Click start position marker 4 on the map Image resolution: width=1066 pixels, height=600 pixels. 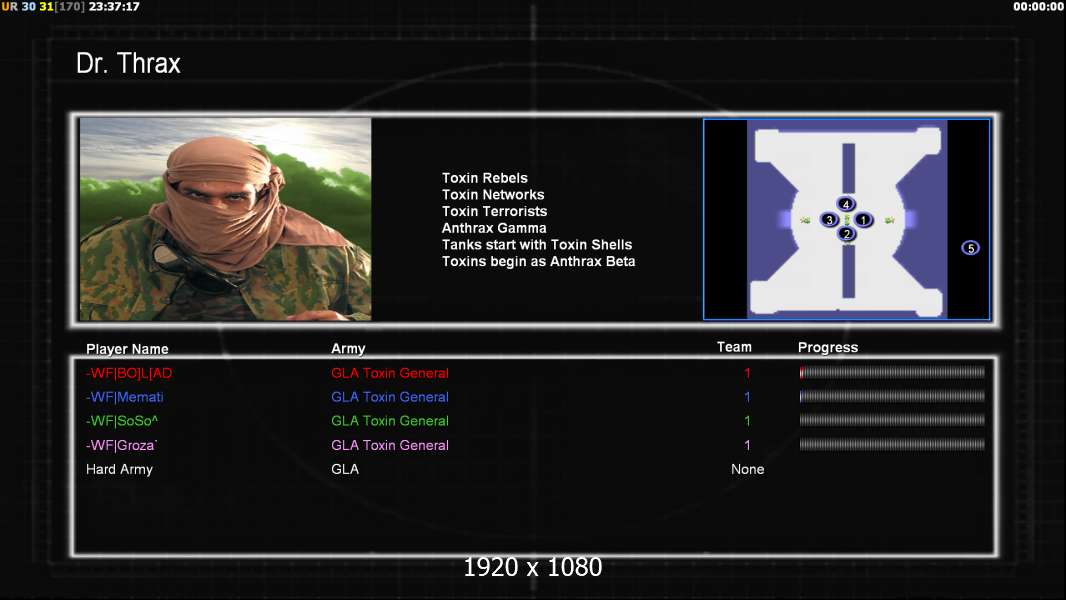pyautogui.click(x=846, y=204)
